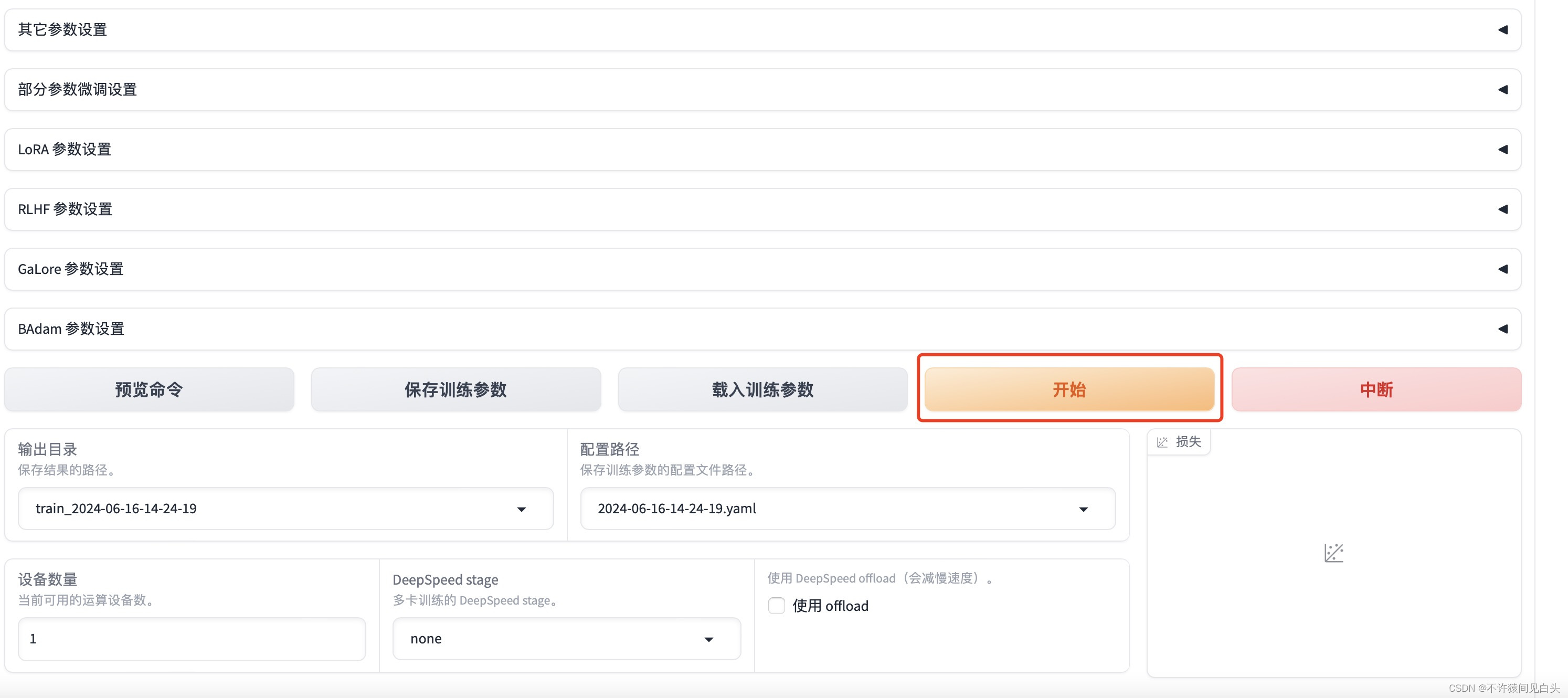
Task: Click the 设备数量 input field
Action: [x=192, y=639]
